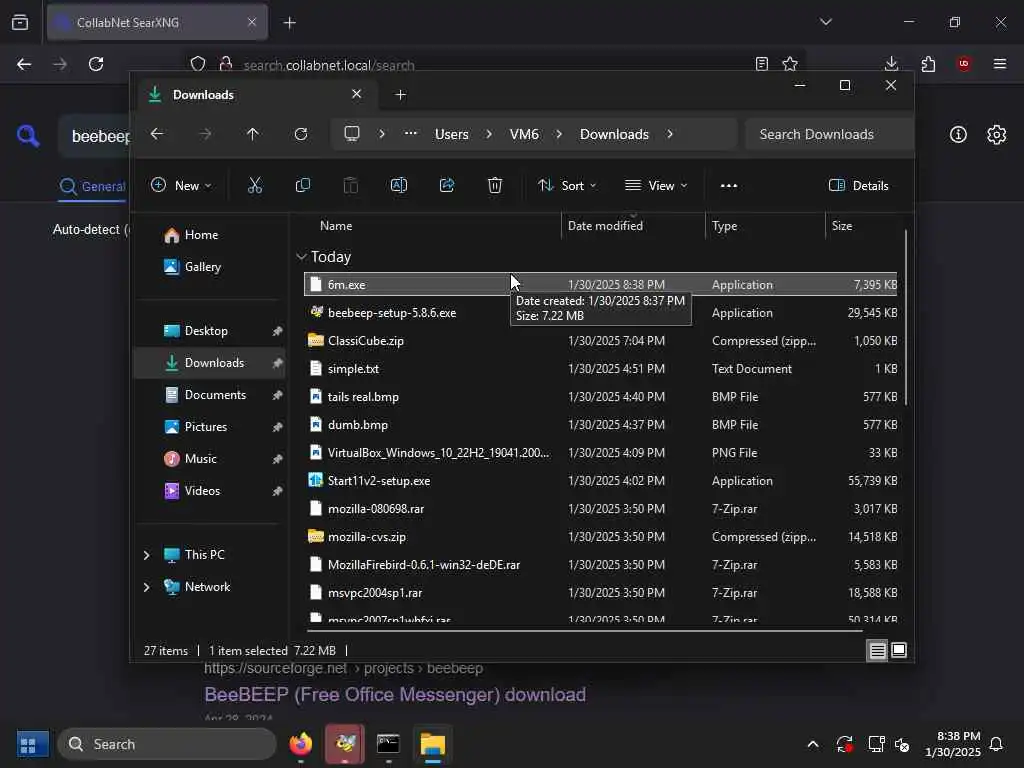Screen dimensions: 1024x768
Task: Click Users in the breadcrumb path
Action: tap(452, 134)
